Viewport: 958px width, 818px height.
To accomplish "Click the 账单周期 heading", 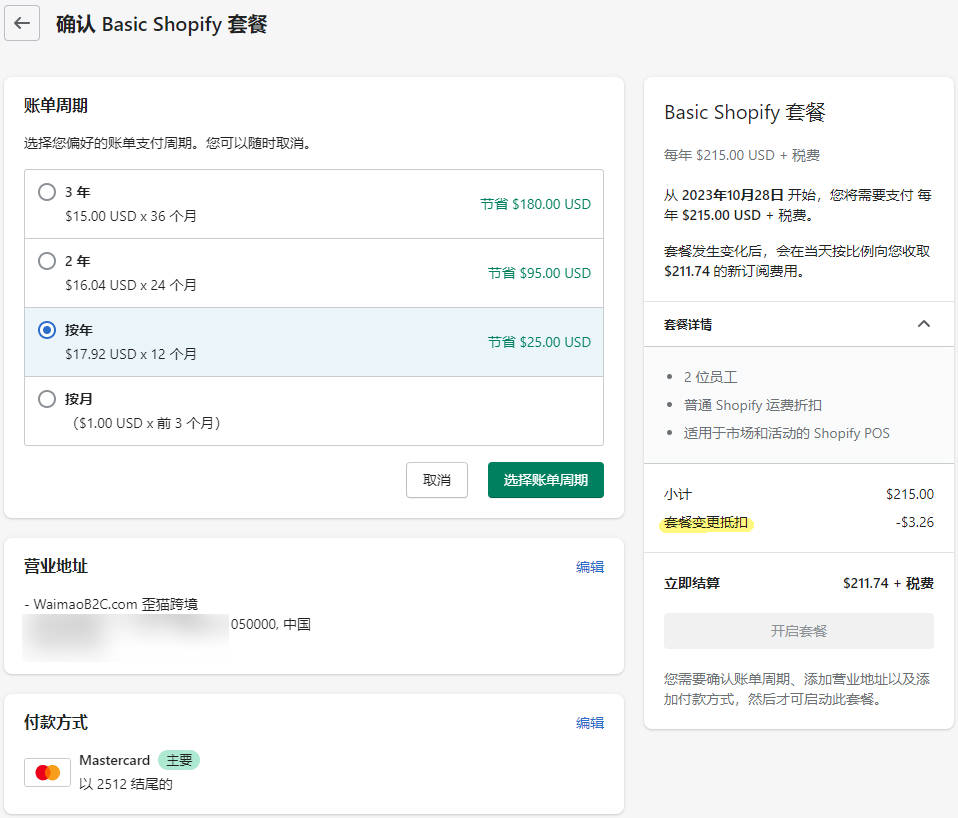I will pos(56,106).
